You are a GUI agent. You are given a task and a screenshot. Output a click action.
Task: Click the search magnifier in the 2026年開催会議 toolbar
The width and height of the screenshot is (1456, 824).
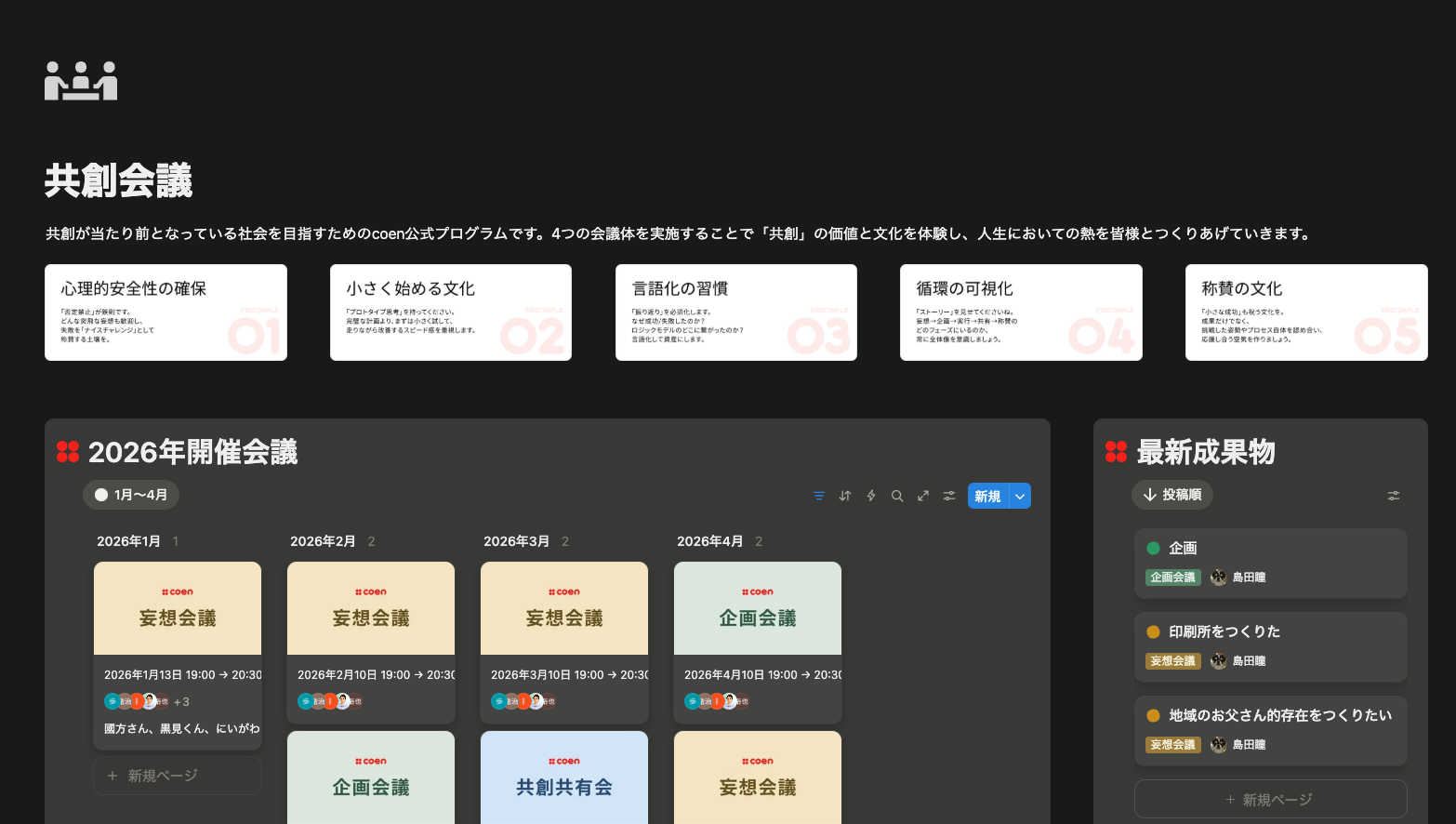pos(897,496)
